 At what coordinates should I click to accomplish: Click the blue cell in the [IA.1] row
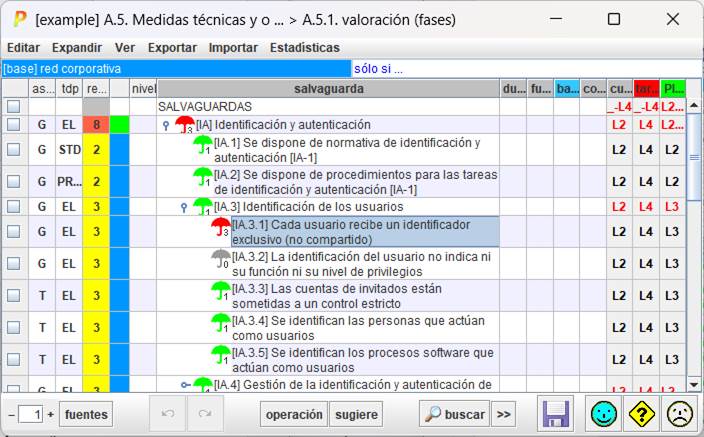[120, 150]
